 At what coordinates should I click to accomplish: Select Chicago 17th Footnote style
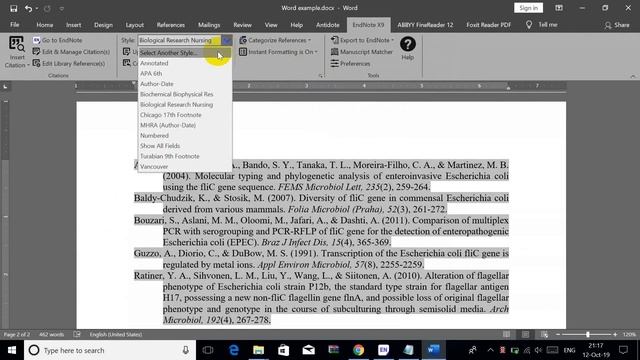(x=184, y=115)
